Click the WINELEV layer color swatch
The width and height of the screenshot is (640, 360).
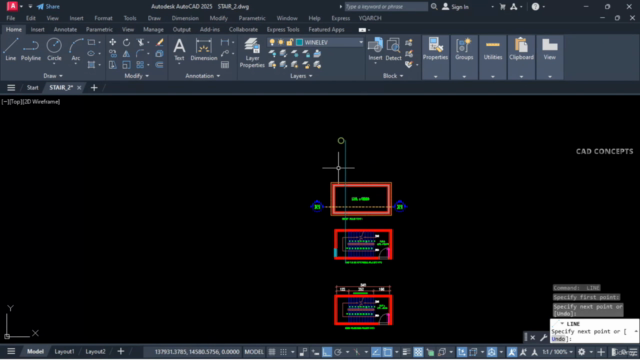tap(299, 42)
